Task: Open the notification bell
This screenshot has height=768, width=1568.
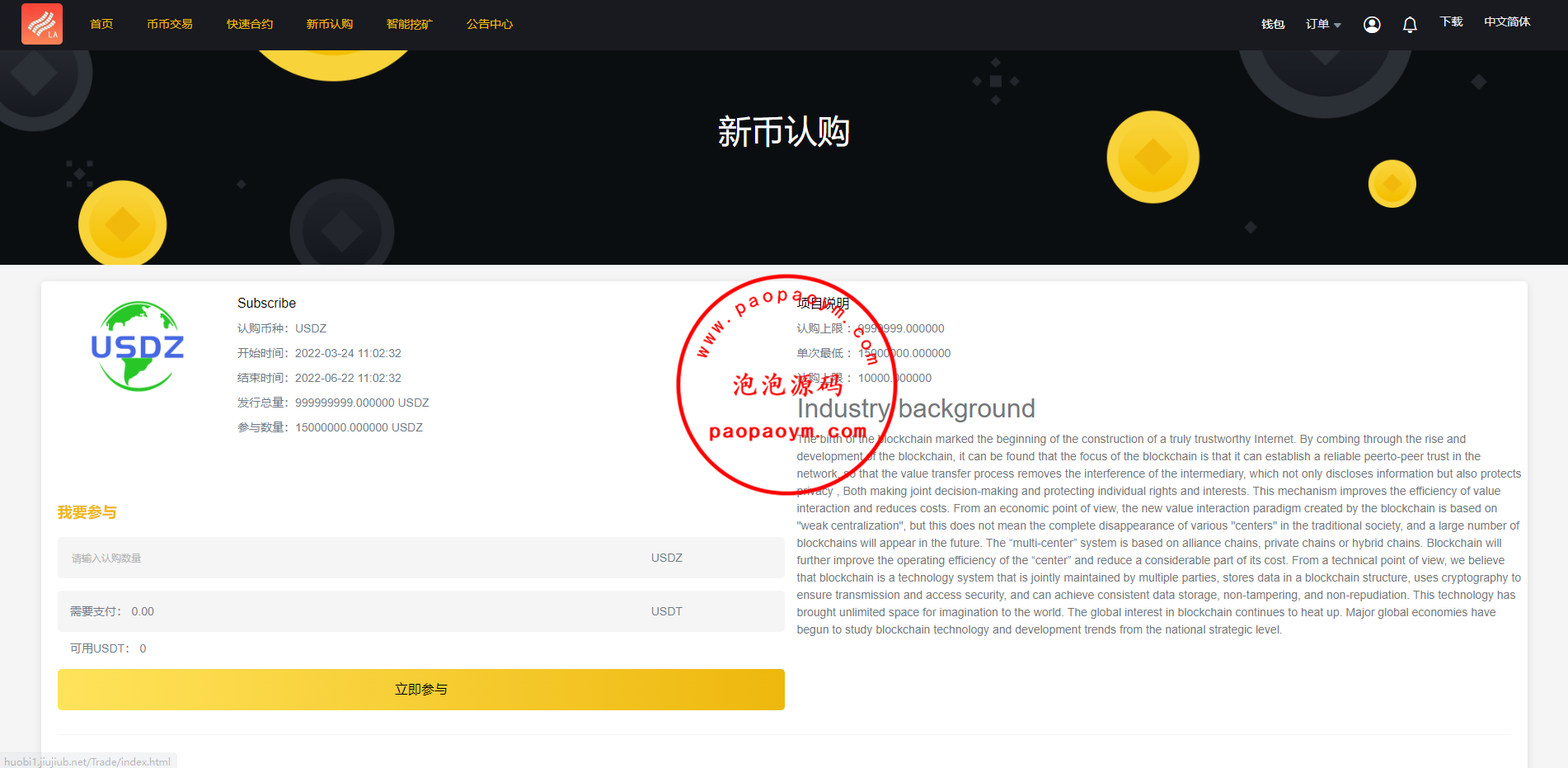Action: (x=1410, y=25)
